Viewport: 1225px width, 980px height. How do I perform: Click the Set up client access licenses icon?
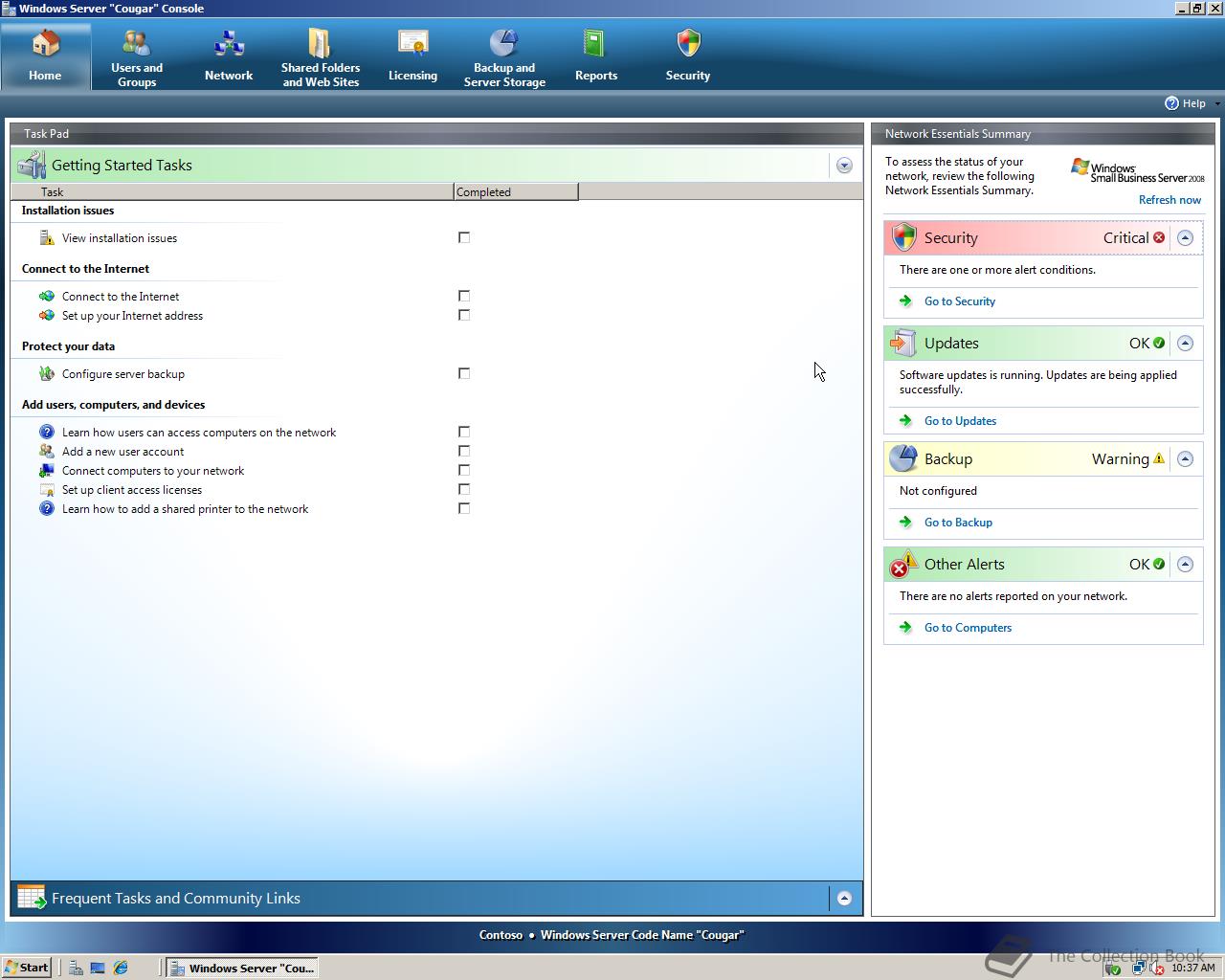[47, 489]
